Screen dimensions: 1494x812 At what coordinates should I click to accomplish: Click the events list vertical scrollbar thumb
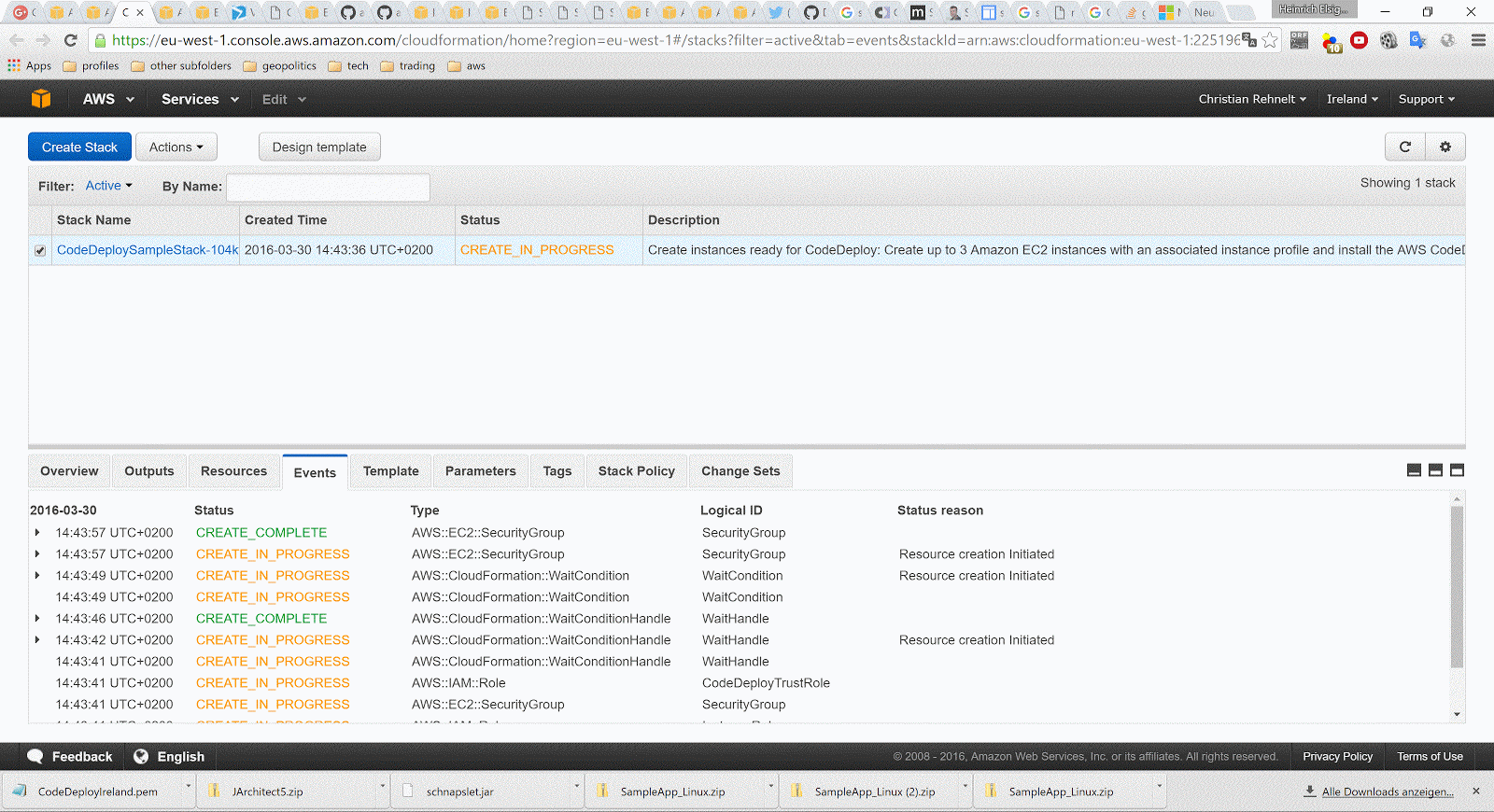pyautogui.click(x=1457, y=588)
